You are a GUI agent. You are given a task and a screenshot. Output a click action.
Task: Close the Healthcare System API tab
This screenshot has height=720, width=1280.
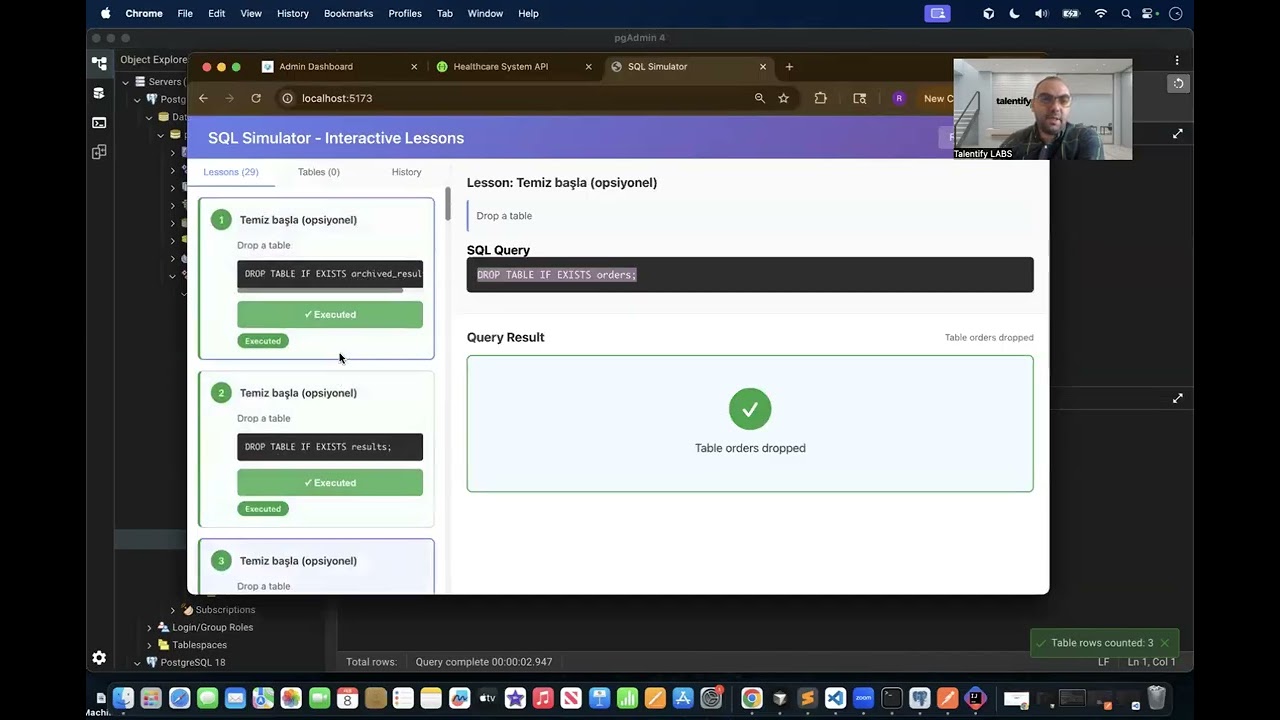click(x=589, y=67)
